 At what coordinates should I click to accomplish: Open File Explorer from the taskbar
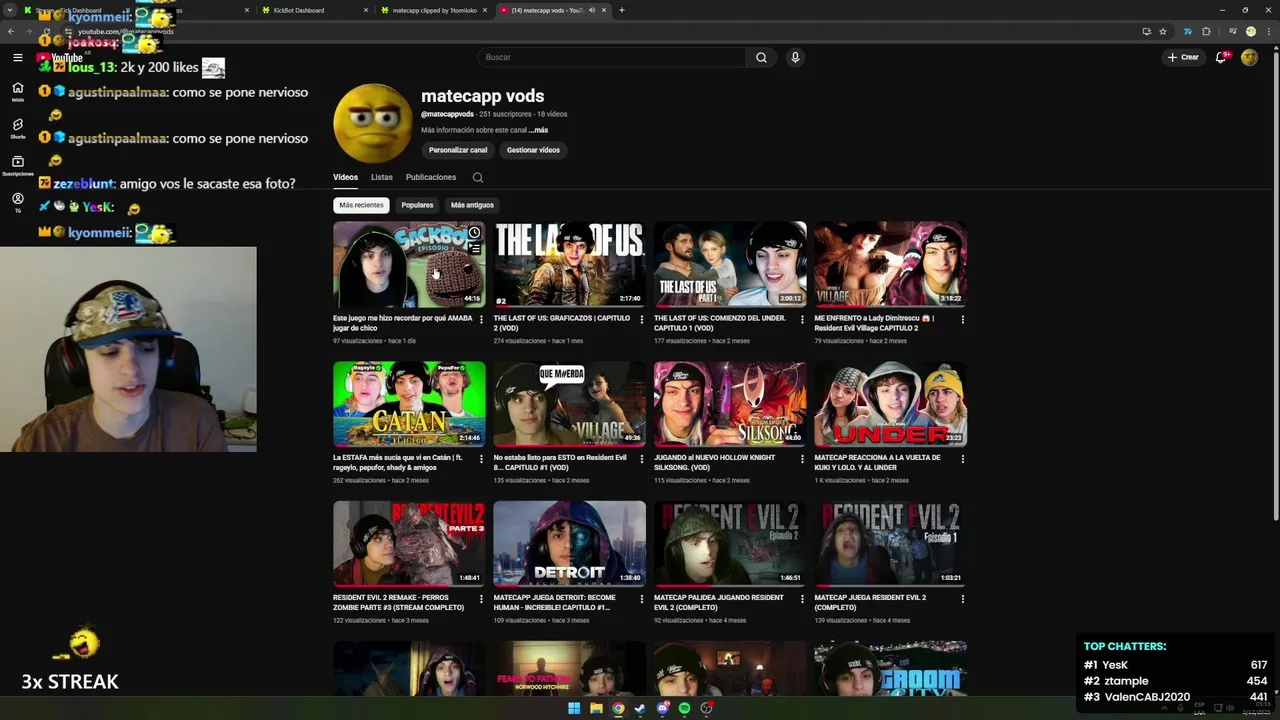596,708
